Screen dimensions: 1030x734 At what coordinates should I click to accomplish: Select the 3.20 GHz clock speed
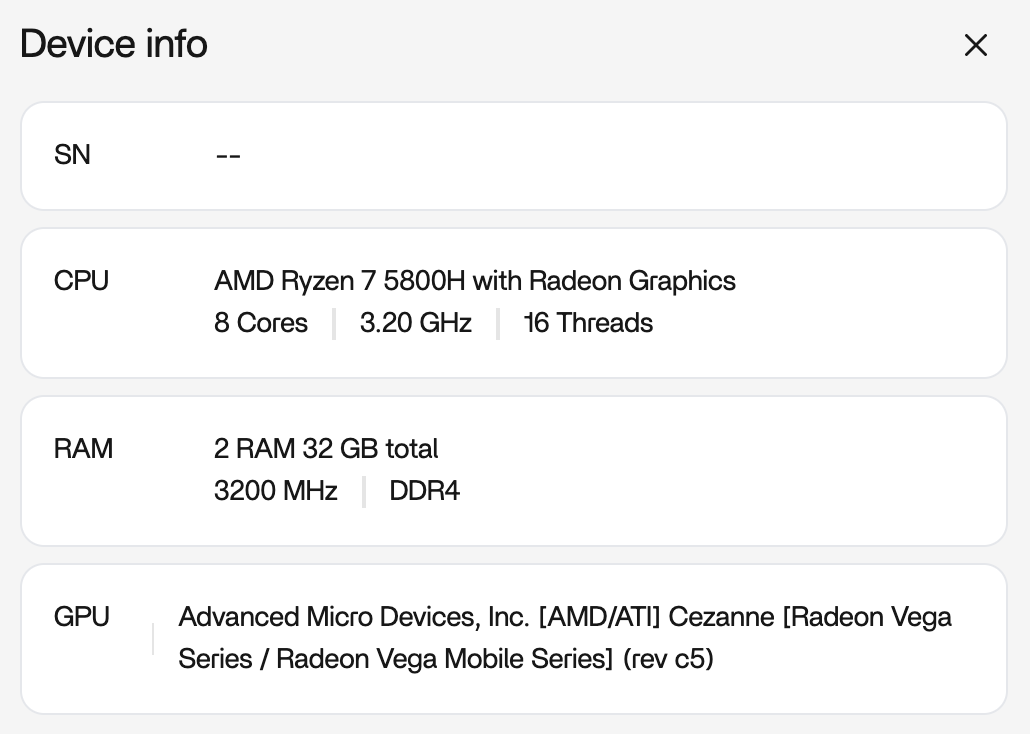coord(415,323)
